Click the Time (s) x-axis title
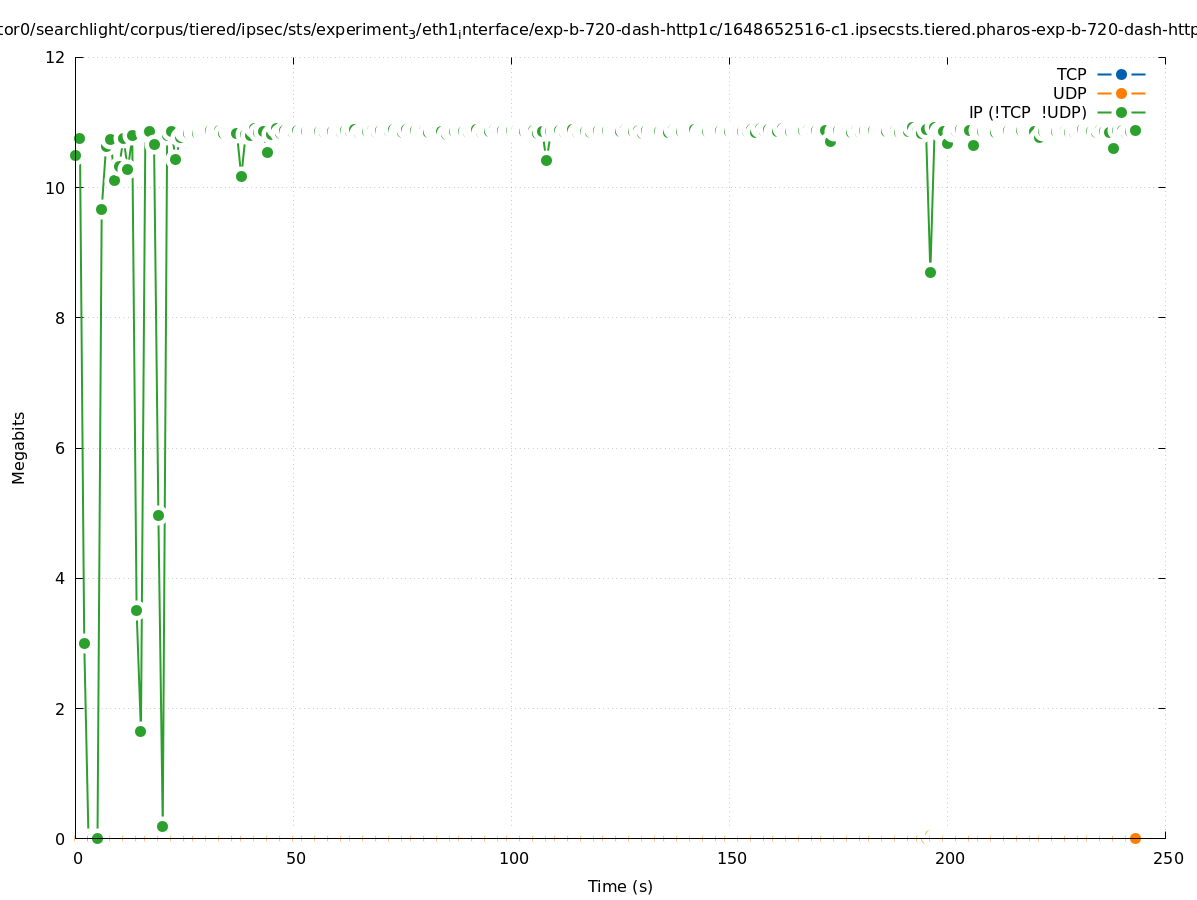The height and width of the screenshot is (900, 1197). coord(620,886)
